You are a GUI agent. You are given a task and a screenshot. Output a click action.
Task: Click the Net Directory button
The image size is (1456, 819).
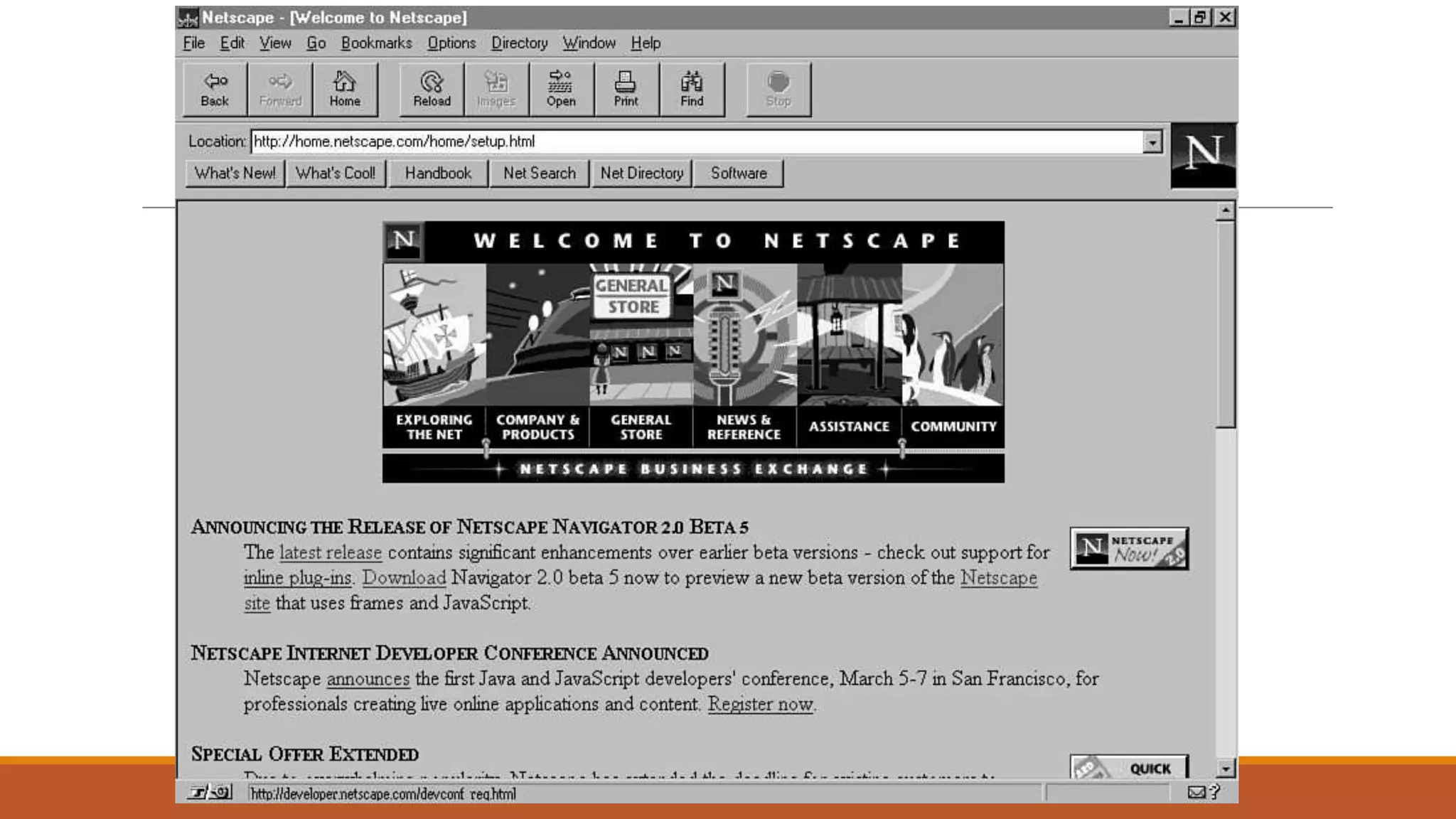(x=642, y=173)
